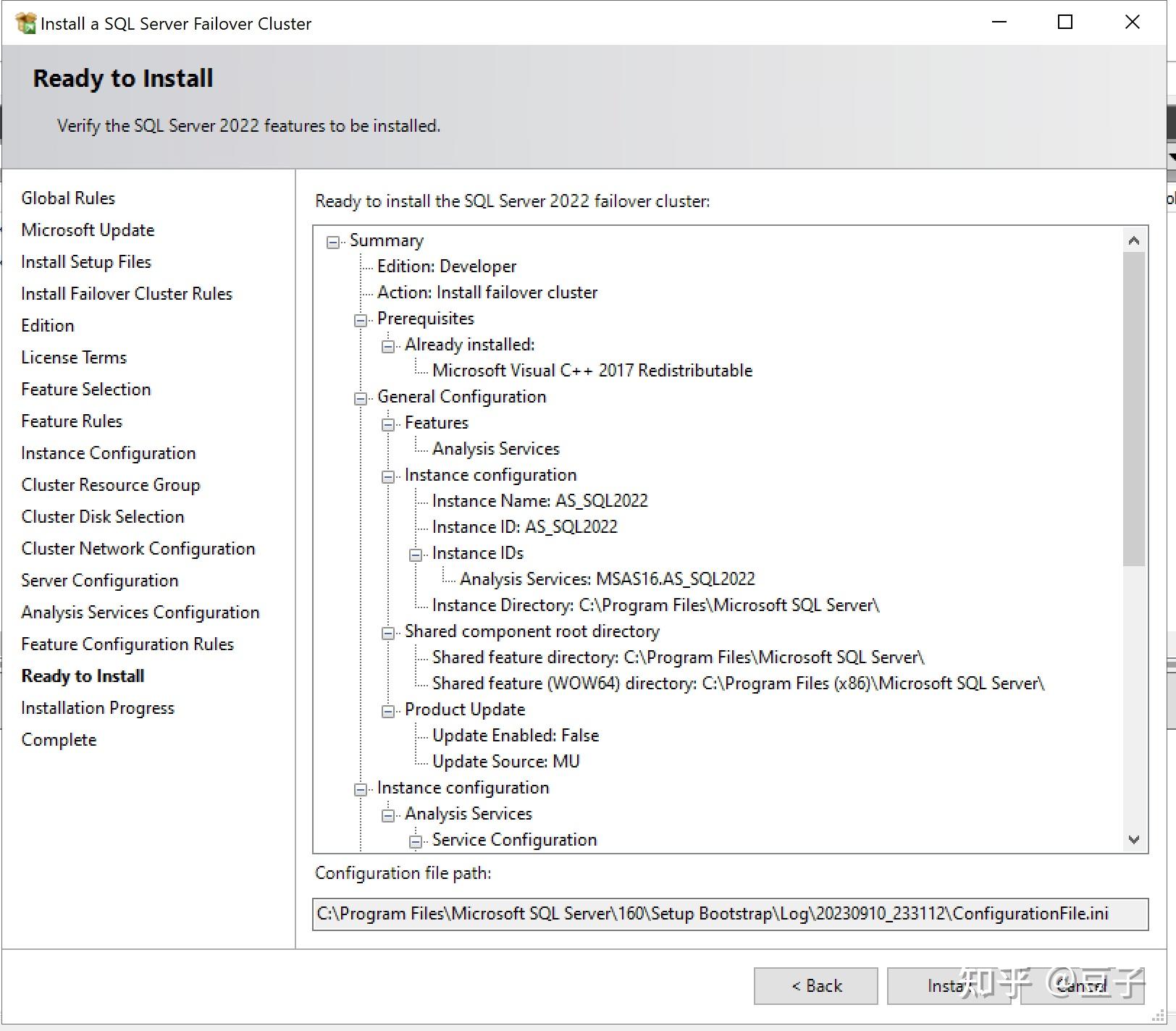Select the Complete step in sidebar

click(x=59, y=740)
